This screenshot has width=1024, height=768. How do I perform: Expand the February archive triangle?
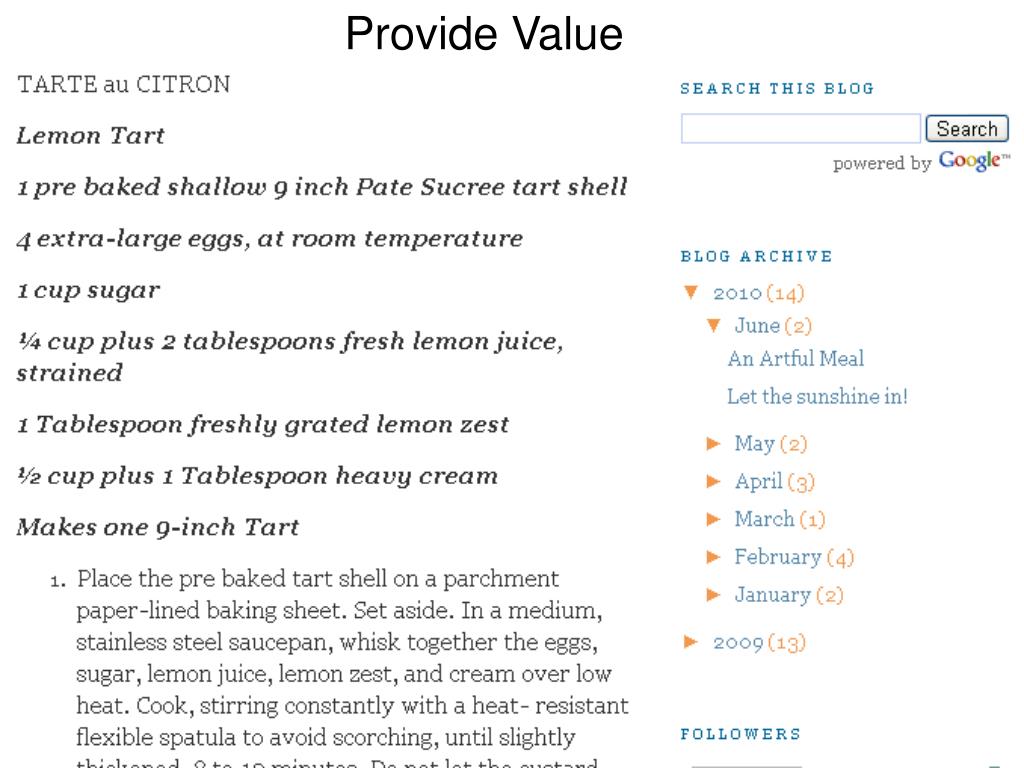coord(713,557)
